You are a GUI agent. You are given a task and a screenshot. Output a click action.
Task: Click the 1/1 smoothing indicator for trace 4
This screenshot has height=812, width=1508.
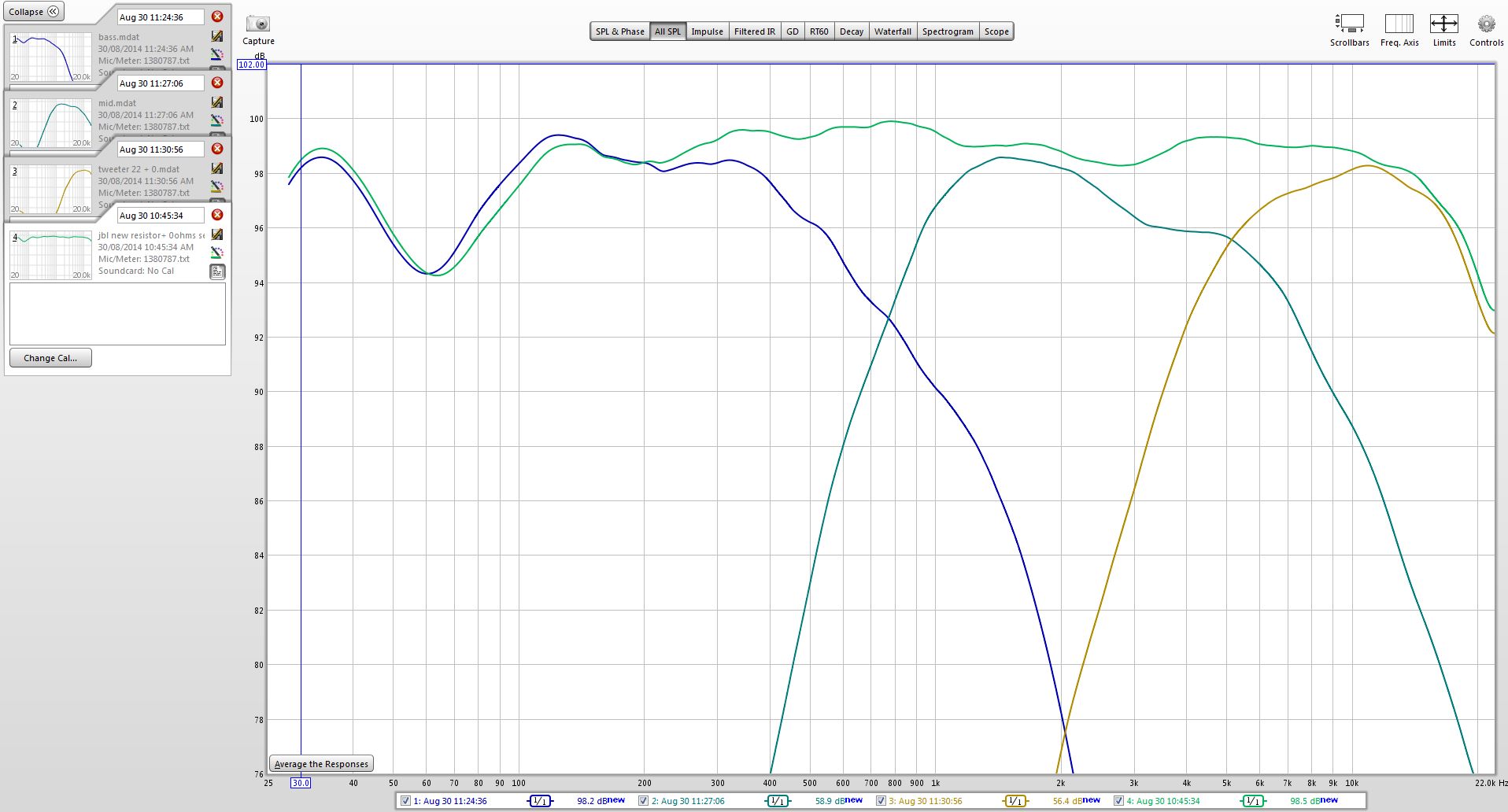pyautogui.click(x=1253, y=801)
